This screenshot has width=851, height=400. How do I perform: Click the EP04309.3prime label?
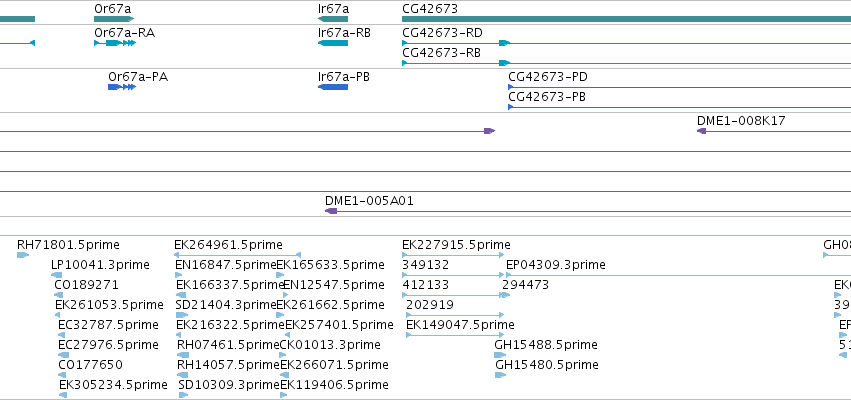(556, 265)
